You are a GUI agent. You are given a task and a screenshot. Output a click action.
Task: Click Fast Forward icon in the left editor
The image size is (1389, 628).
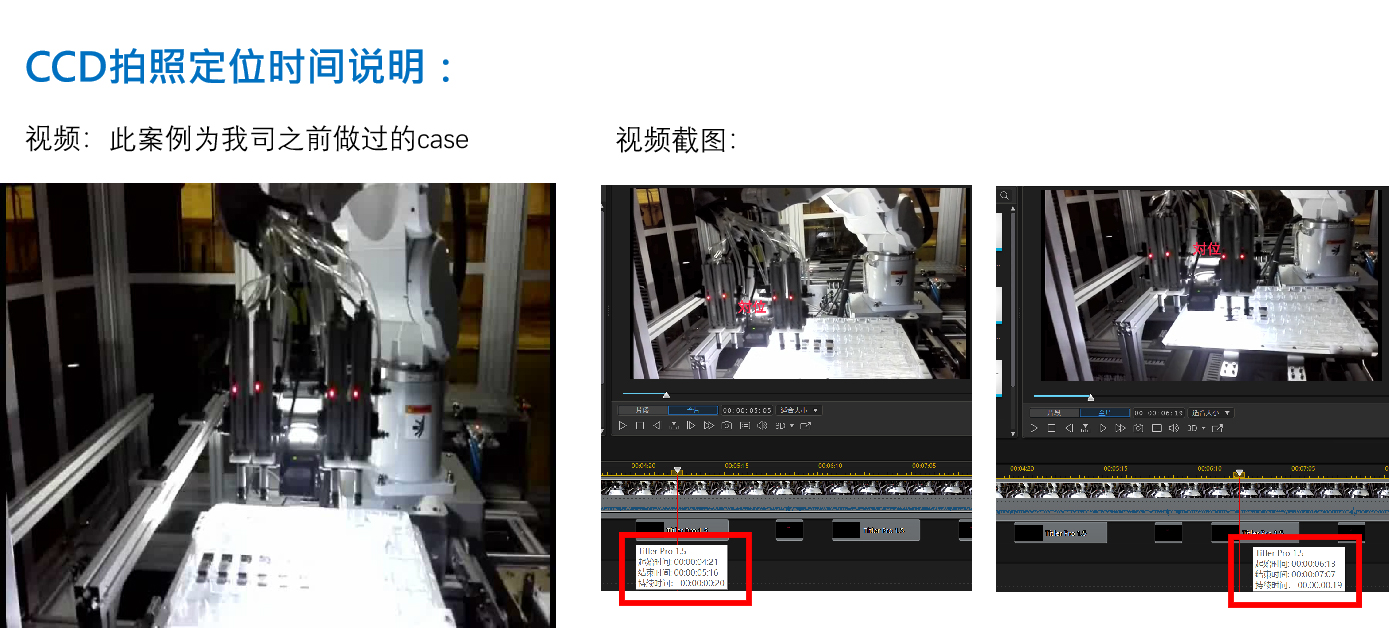point(708,426)
